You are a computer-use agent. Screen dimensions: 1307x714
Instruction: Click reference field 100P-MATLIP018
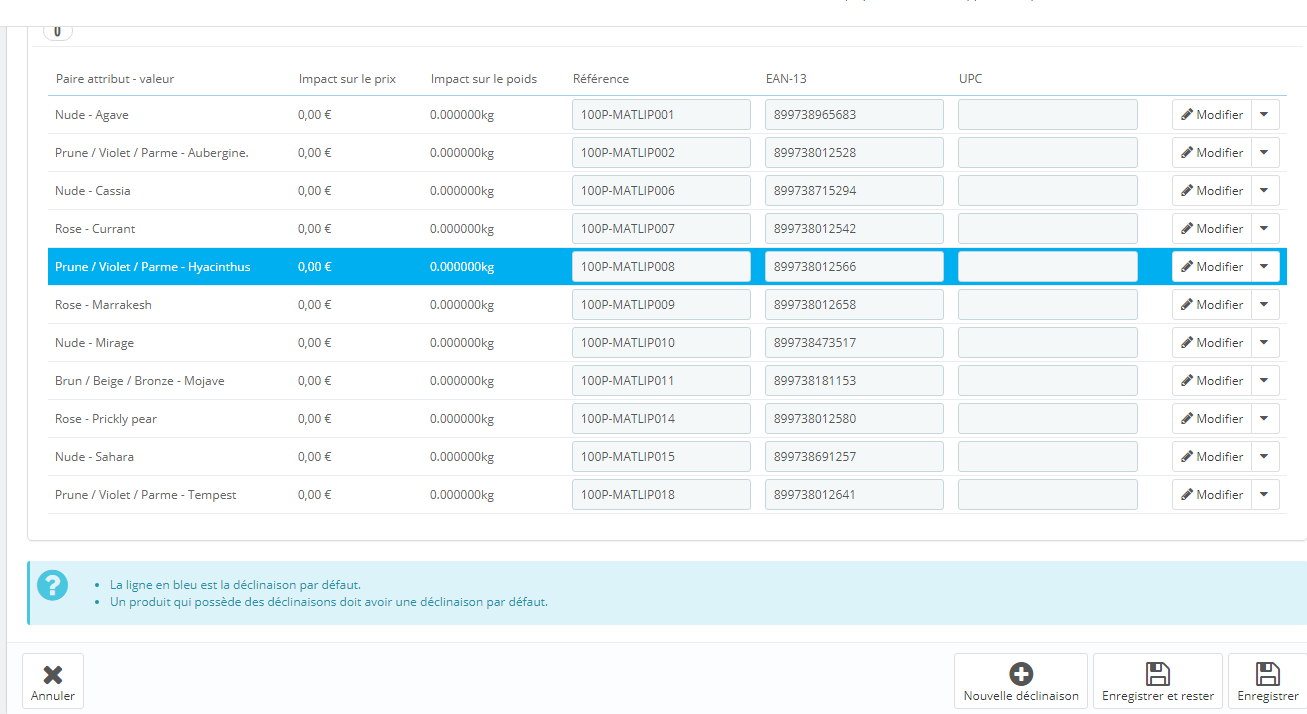tap(661, 495)
